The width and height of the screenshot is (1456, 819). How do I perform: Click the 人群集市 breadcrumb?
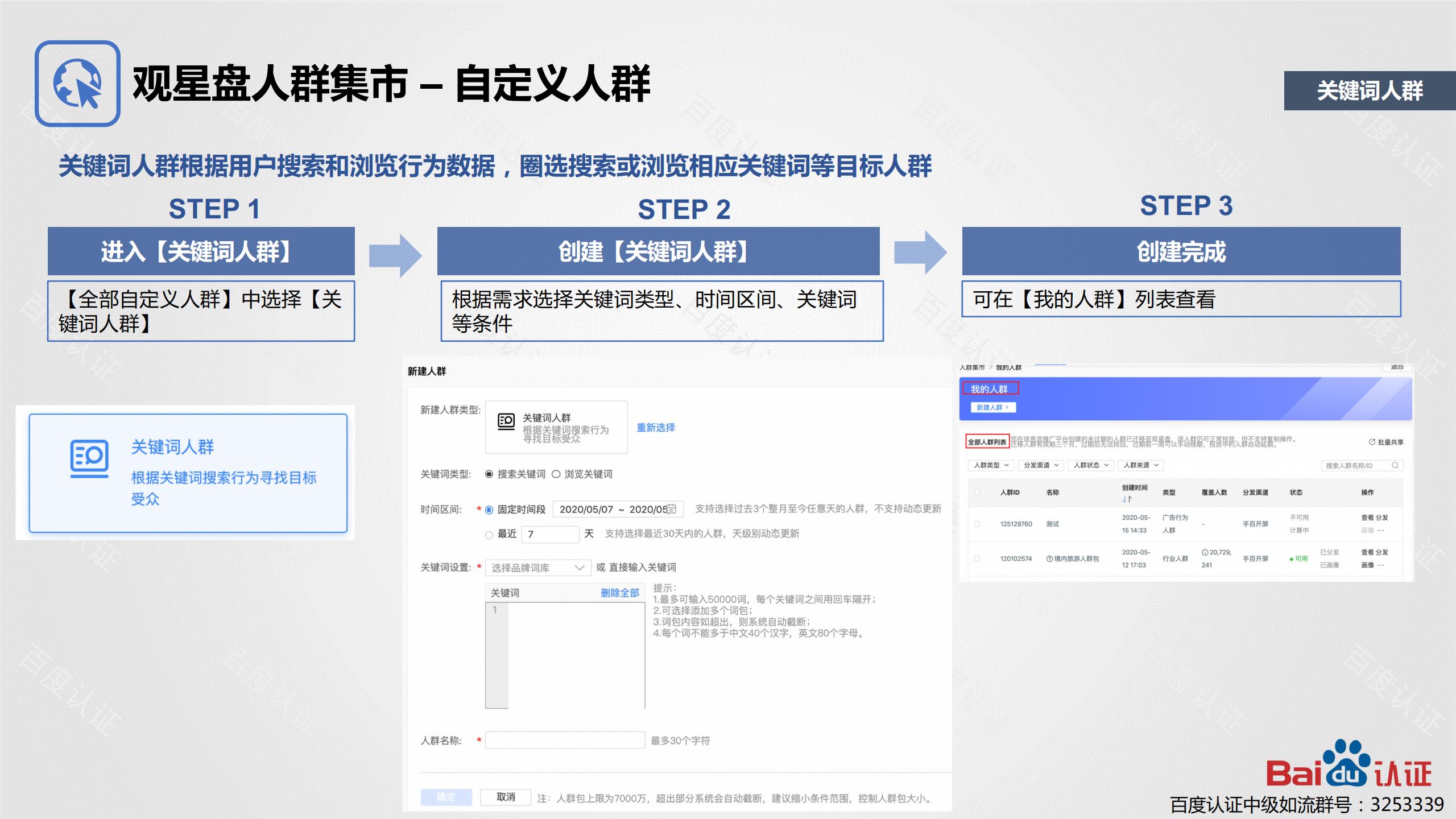(x=972, y=367)
